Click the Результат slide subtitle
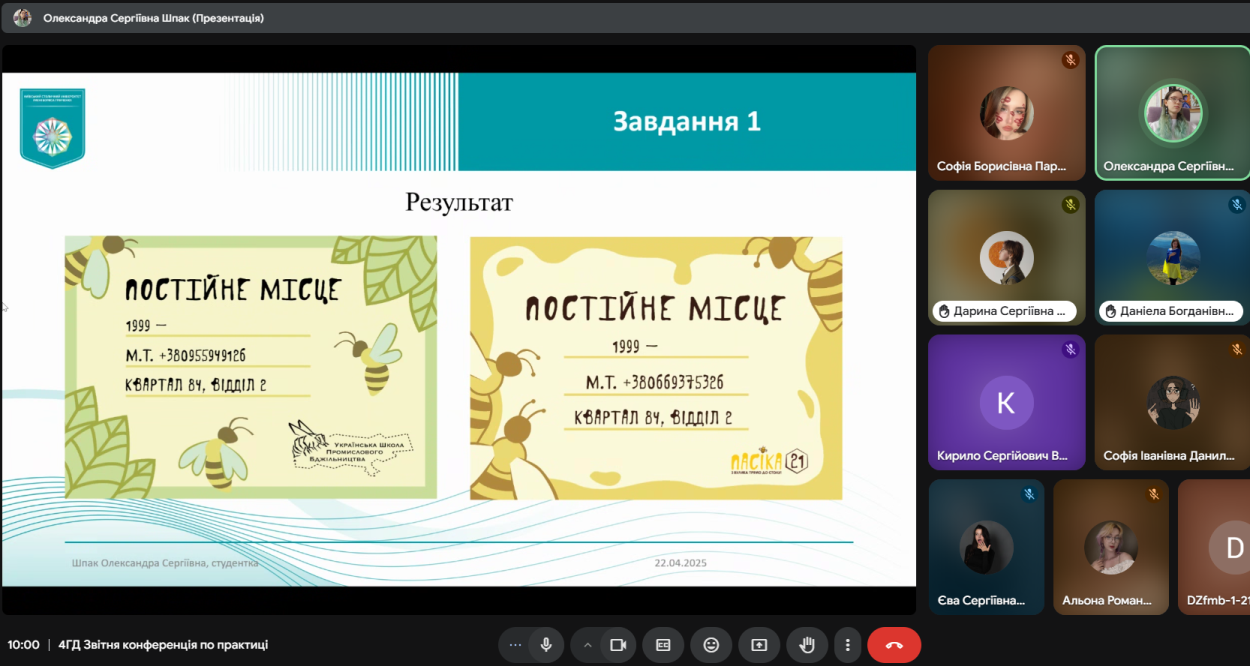Viewport: 1250px width, 666px height. [459, 203]
